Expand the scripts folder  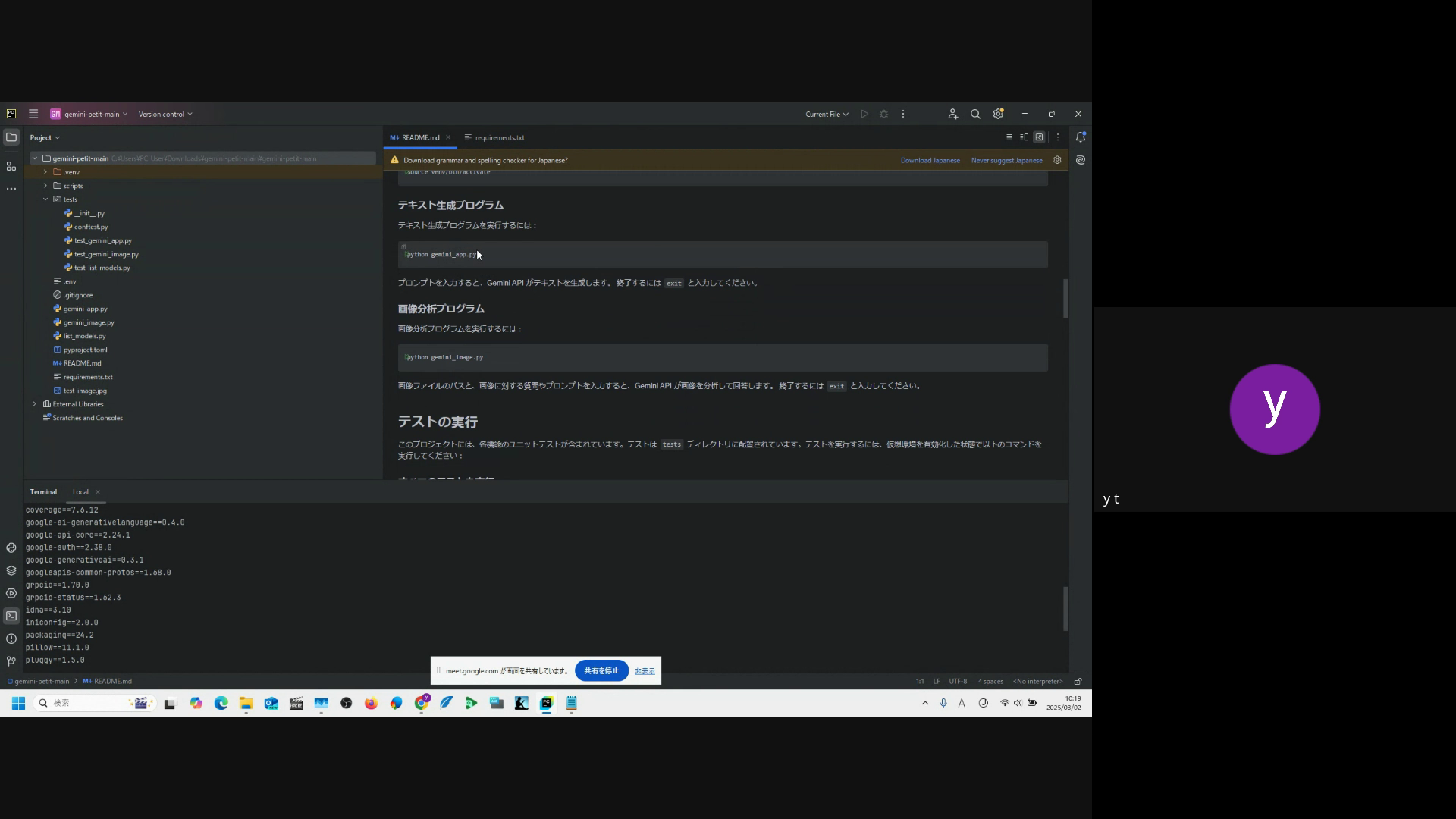coord(45,186)
